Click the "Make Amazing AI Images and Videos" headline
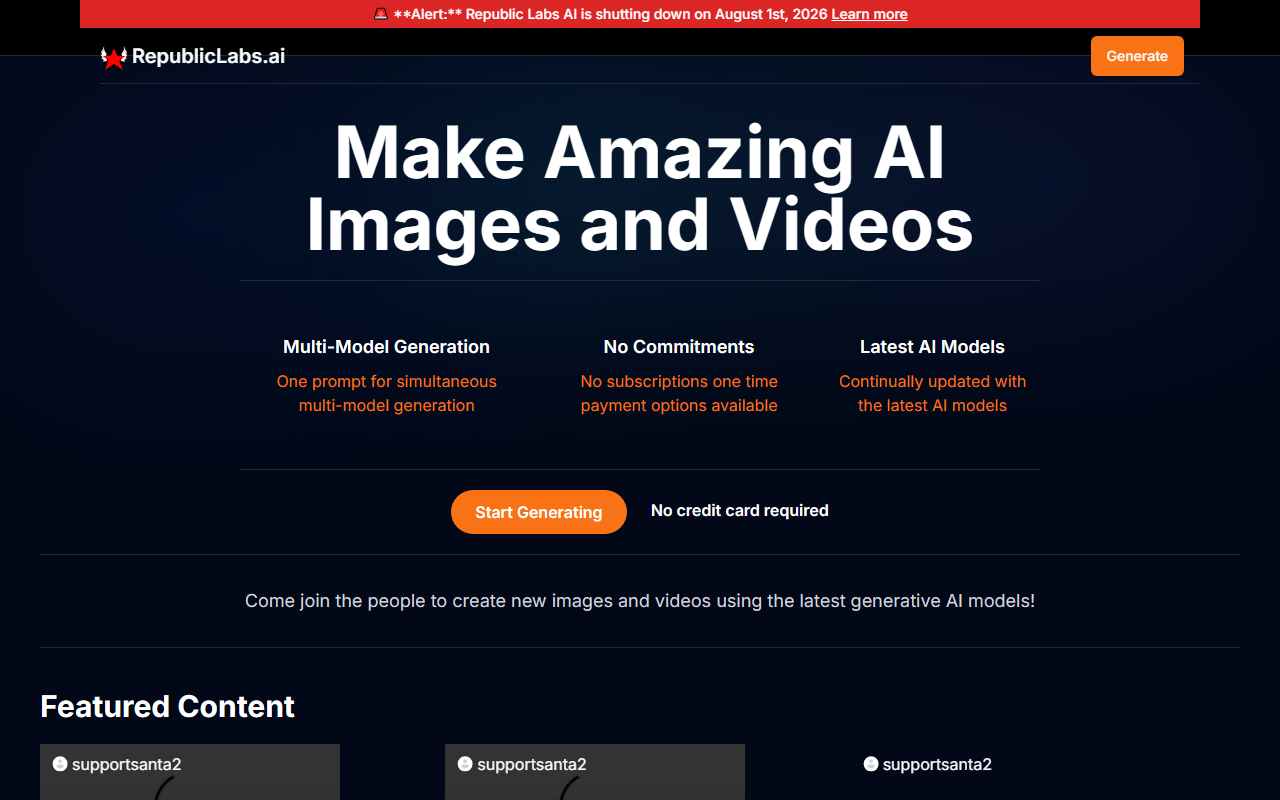 pos(640,189)
